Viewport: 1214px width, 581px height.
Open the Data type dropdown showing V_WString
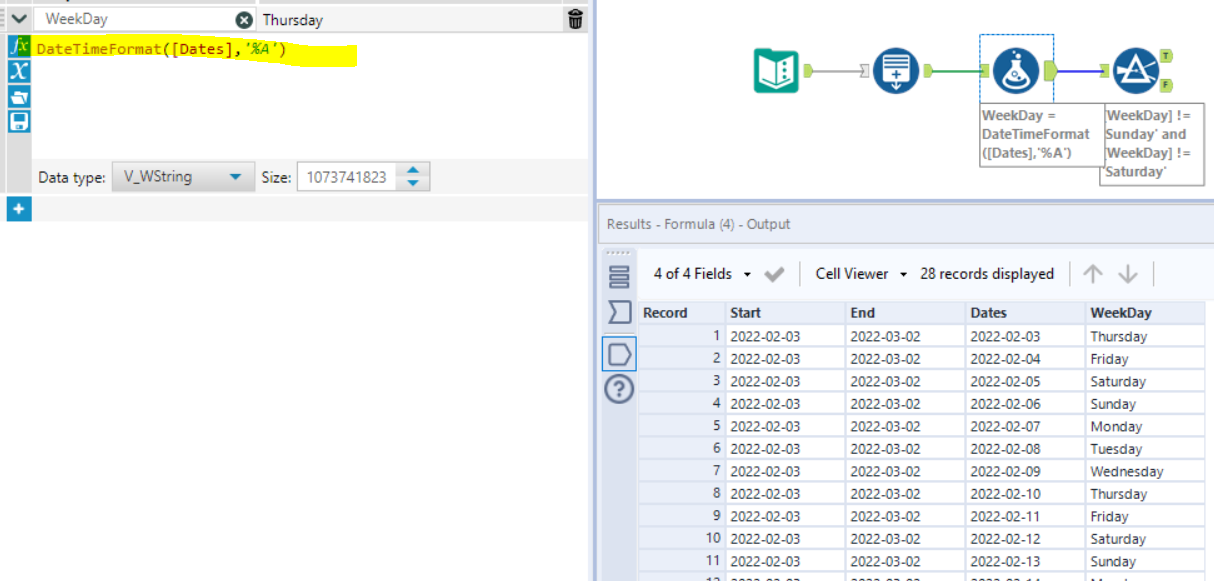click(183, 175)
